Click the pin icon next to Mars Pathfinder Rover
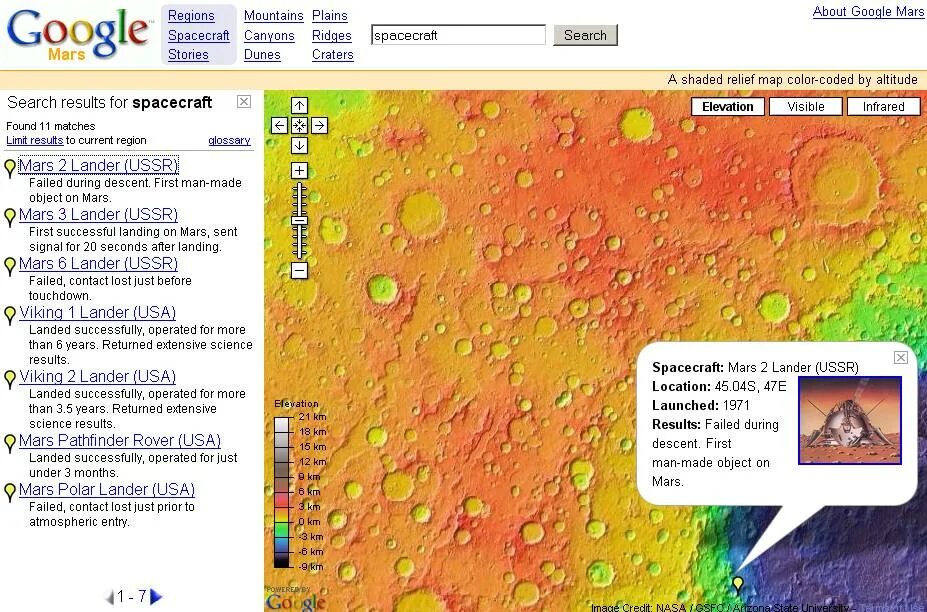 coord(9,443)
